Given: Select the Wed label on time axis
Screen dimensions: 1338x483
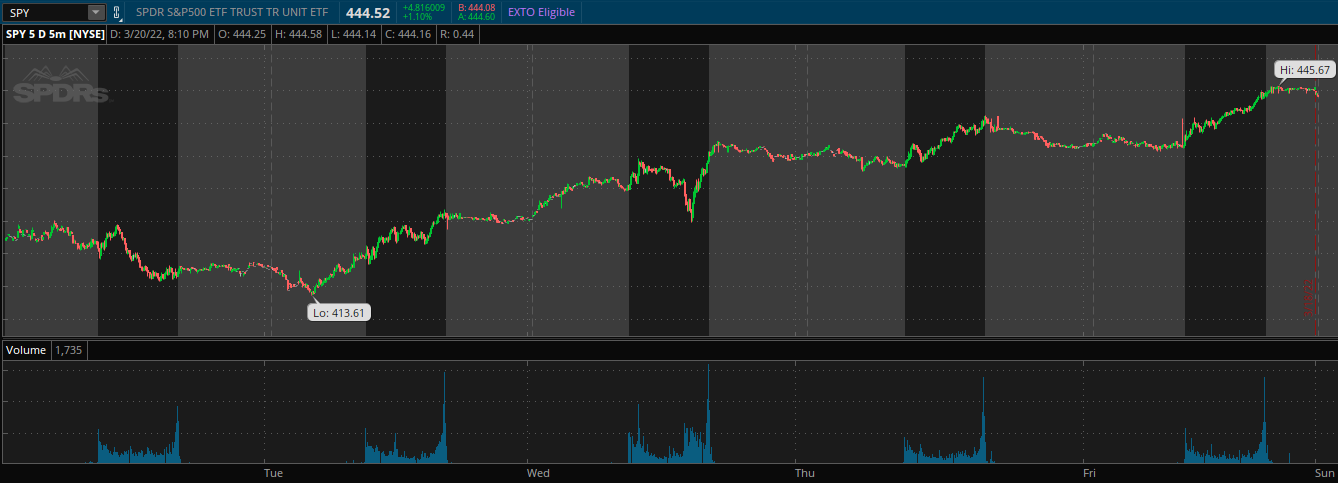Looking at the screenshot, I should [538, 472].
